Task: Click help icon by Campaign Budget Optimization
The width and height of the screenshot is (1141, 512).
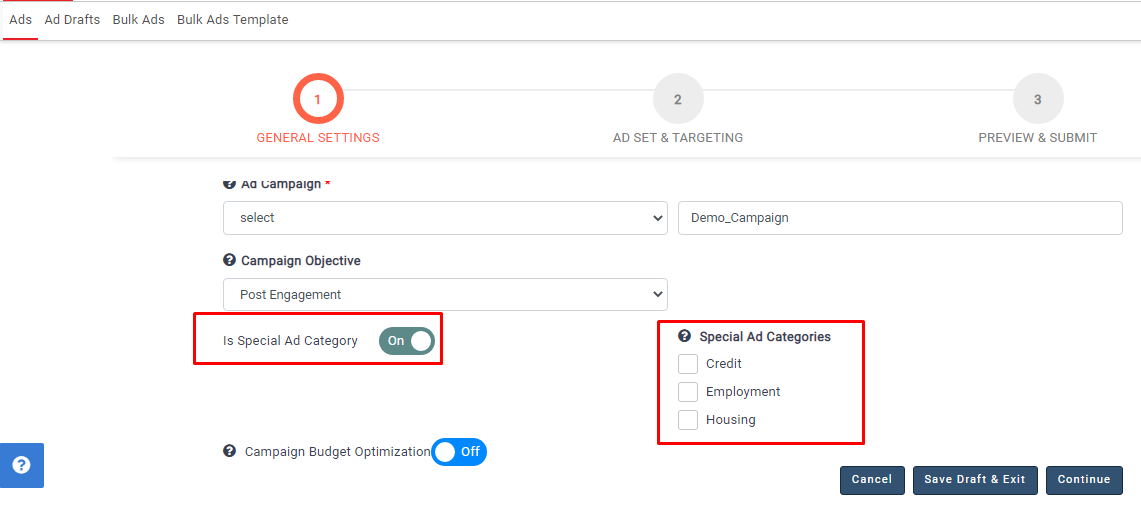Action: point(230,451)
